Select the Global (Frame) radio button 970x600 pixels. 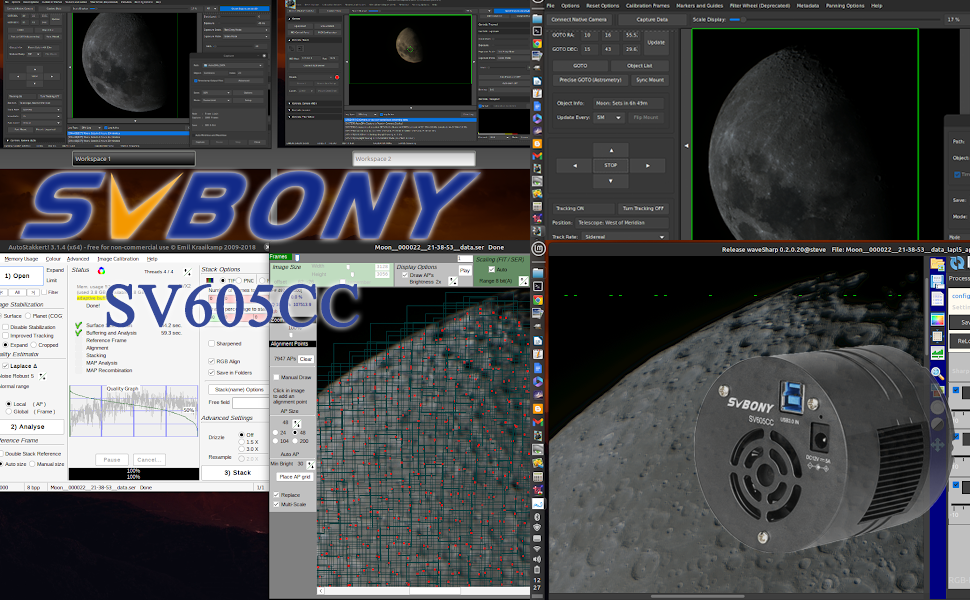pyautogui.click(x=8, y=412)
